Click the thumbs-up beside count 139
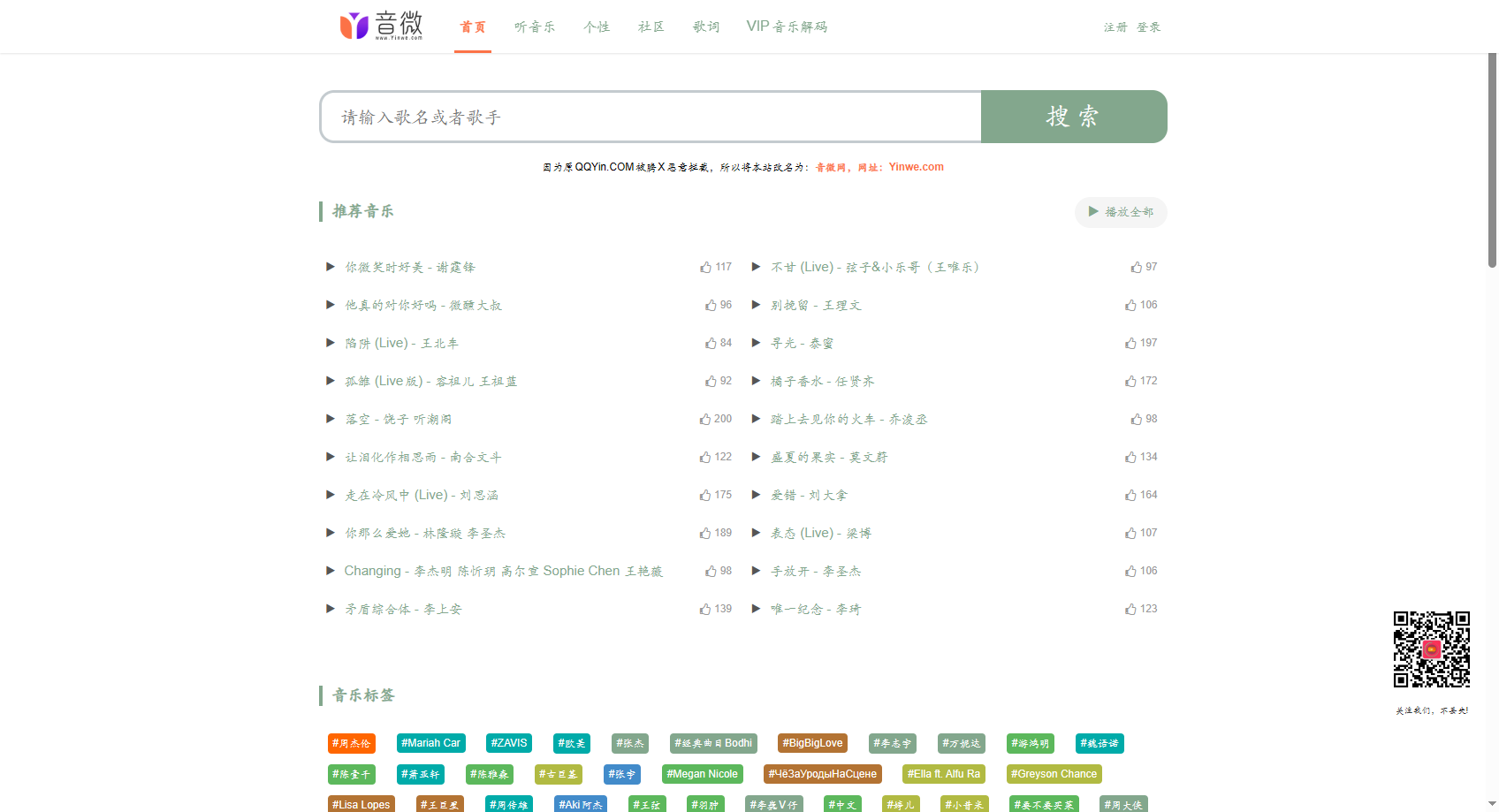The width and height of the screenshot is (1499, 812). click(x=704, y=609)
